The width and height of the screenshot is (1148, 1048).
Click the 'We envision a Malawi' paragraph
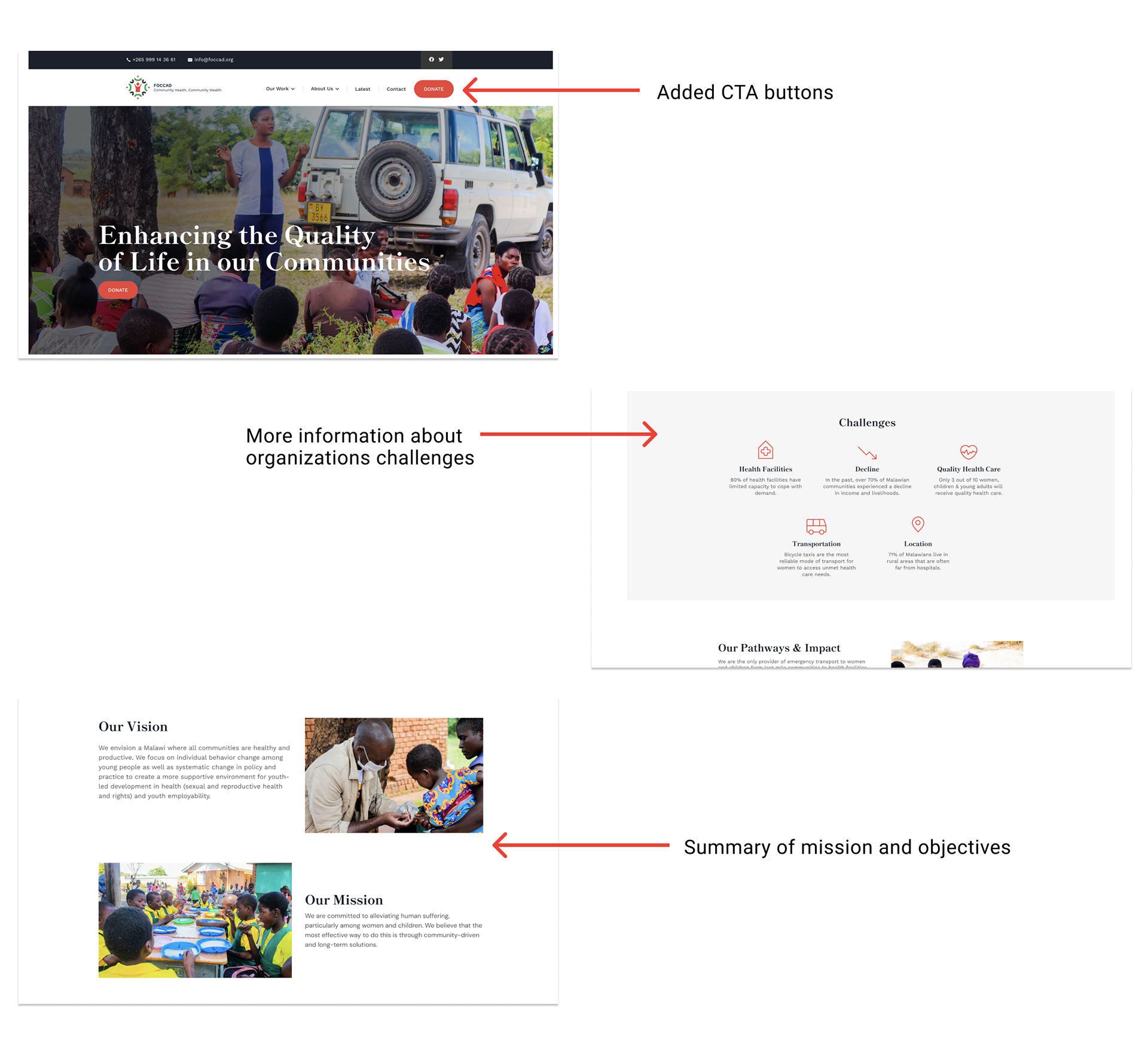coord(194,772)
